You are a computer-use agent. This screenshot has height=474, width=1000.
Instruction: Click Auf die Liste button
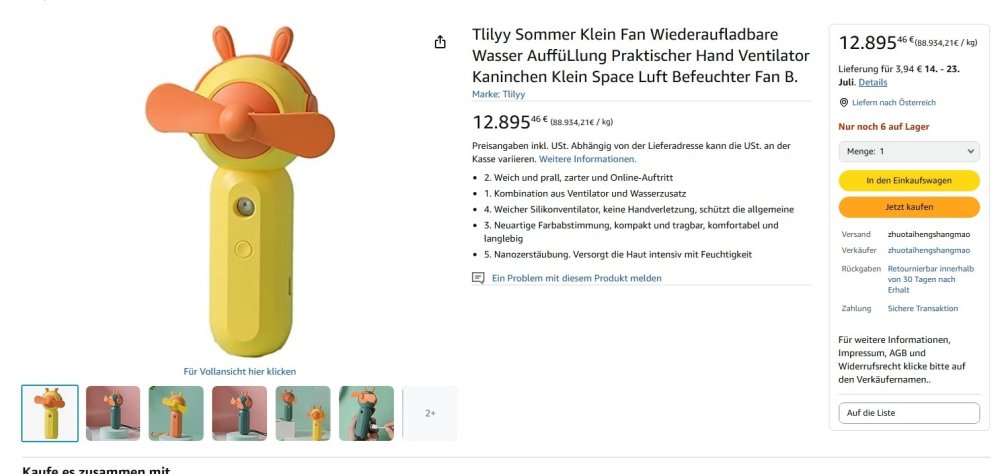[909, 413]
